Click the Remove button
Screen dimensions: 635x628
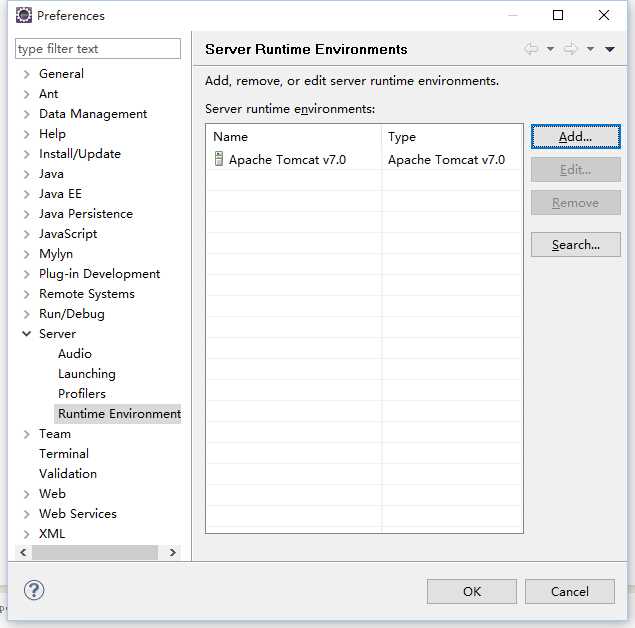pos(575,202)
